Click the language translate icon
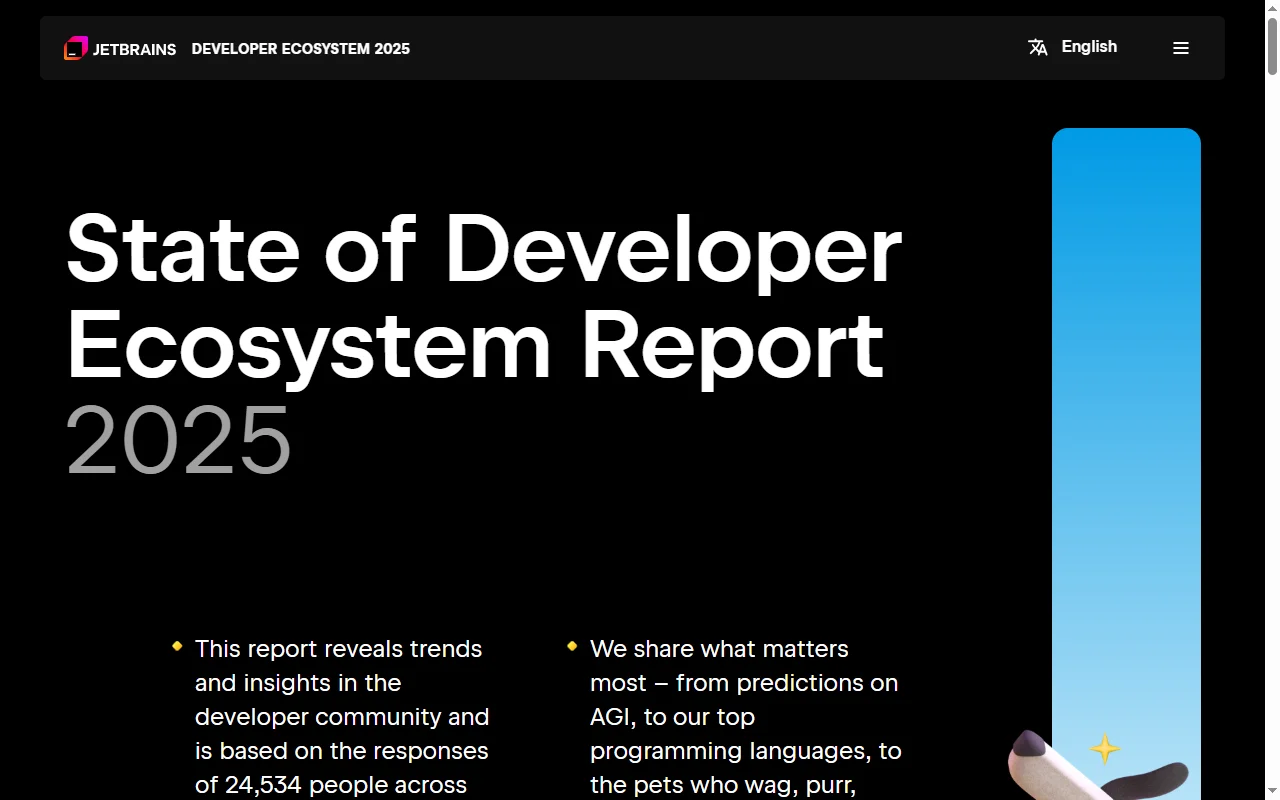1280x800 pixels. click(1038, 47)
